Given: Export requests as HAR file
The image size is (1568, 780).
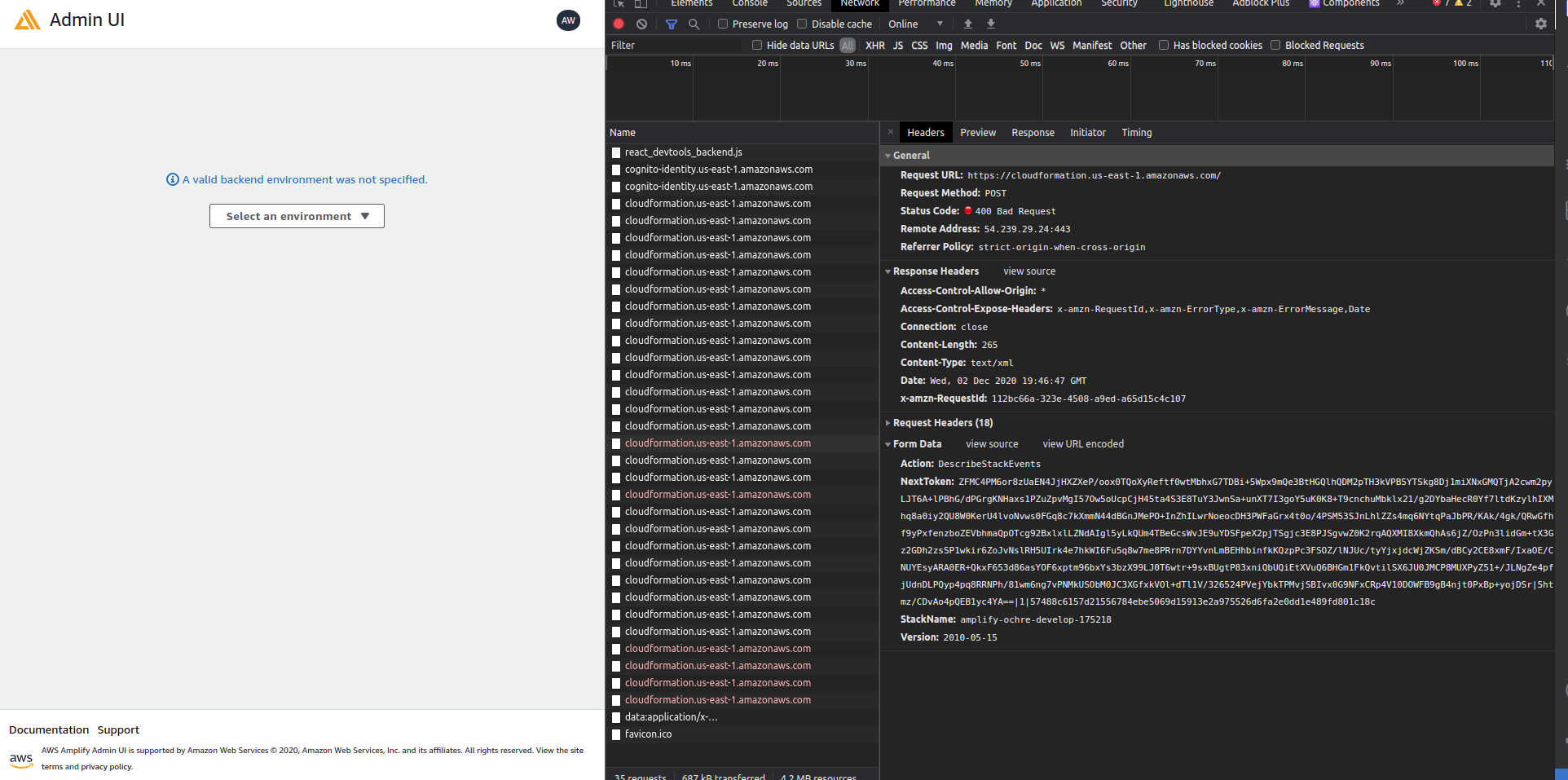Looking at the screenshot, I should pyautogui.click(x=990, y=24).
